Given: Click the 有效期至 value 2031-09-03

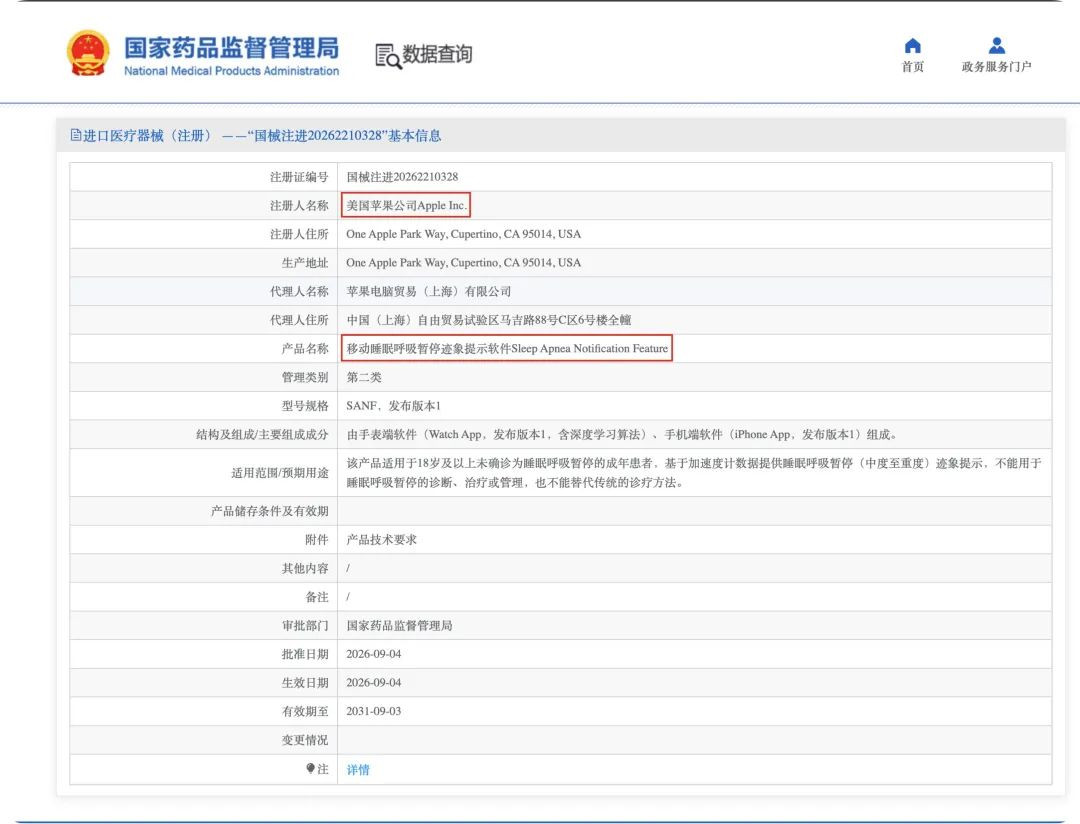Looking at the screenshot, I should point(374,711).
